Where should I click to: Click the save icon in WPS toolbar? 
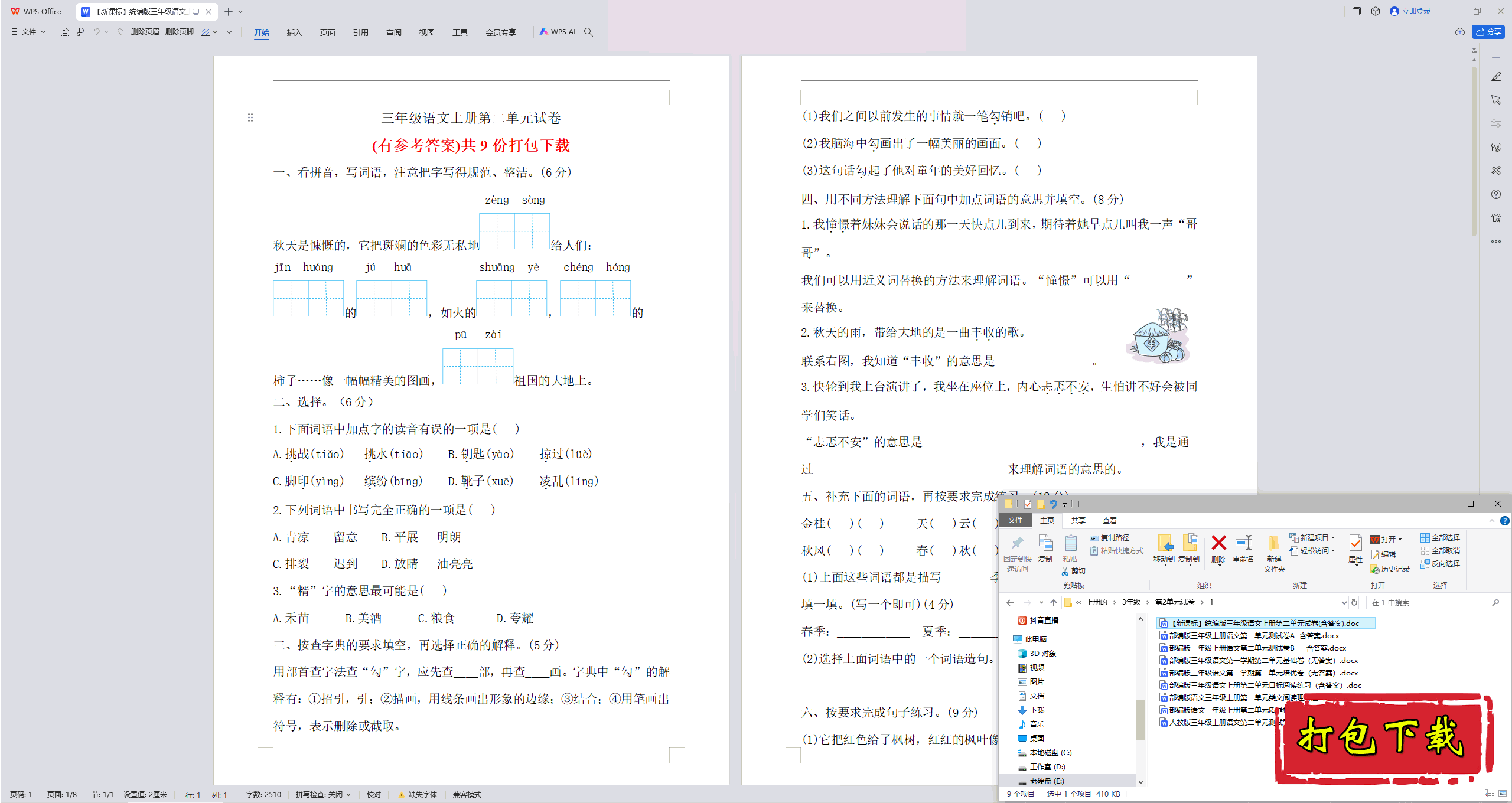point(65,32)
